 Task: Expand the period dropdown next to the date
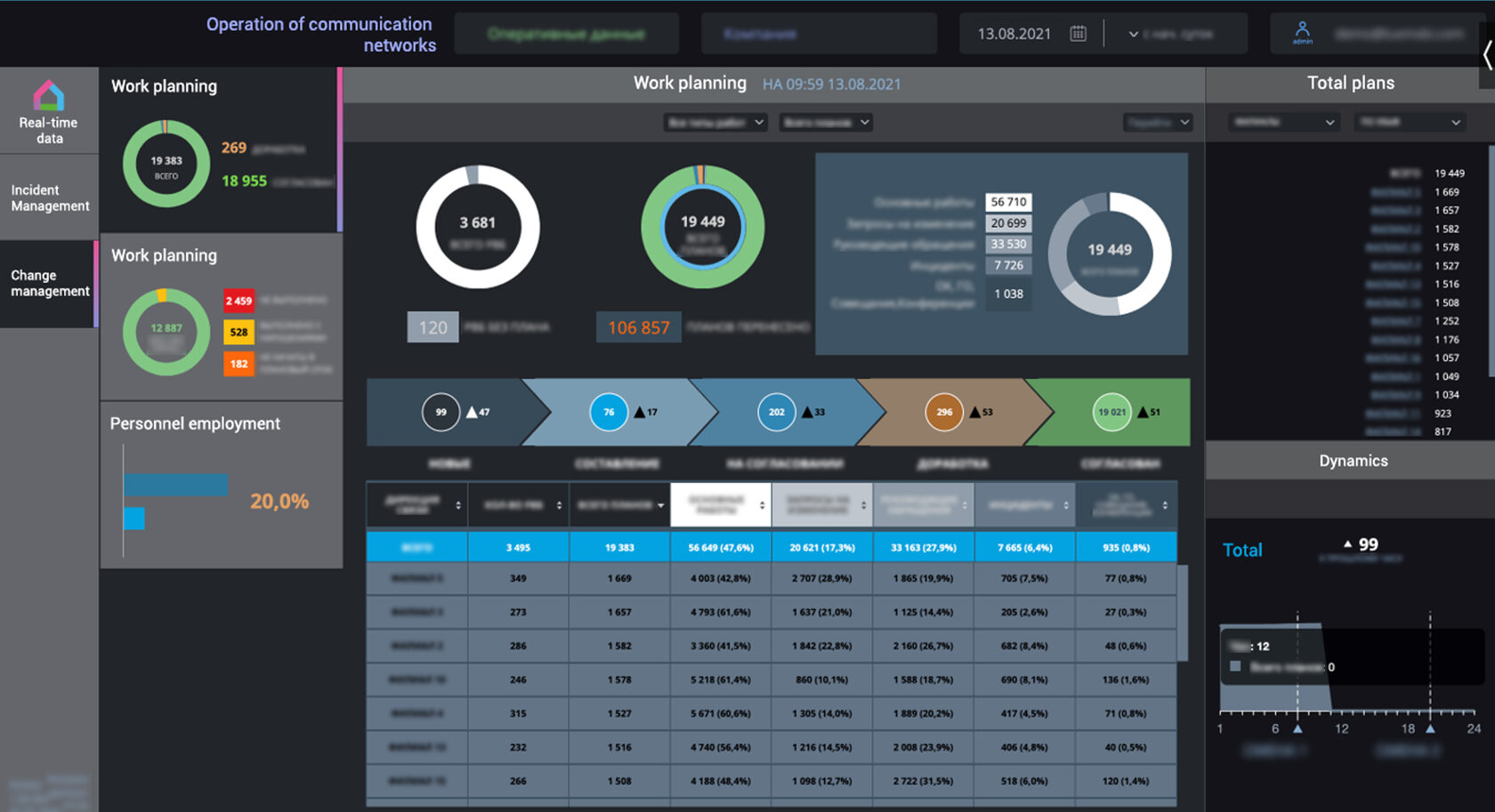(1133, 34)
